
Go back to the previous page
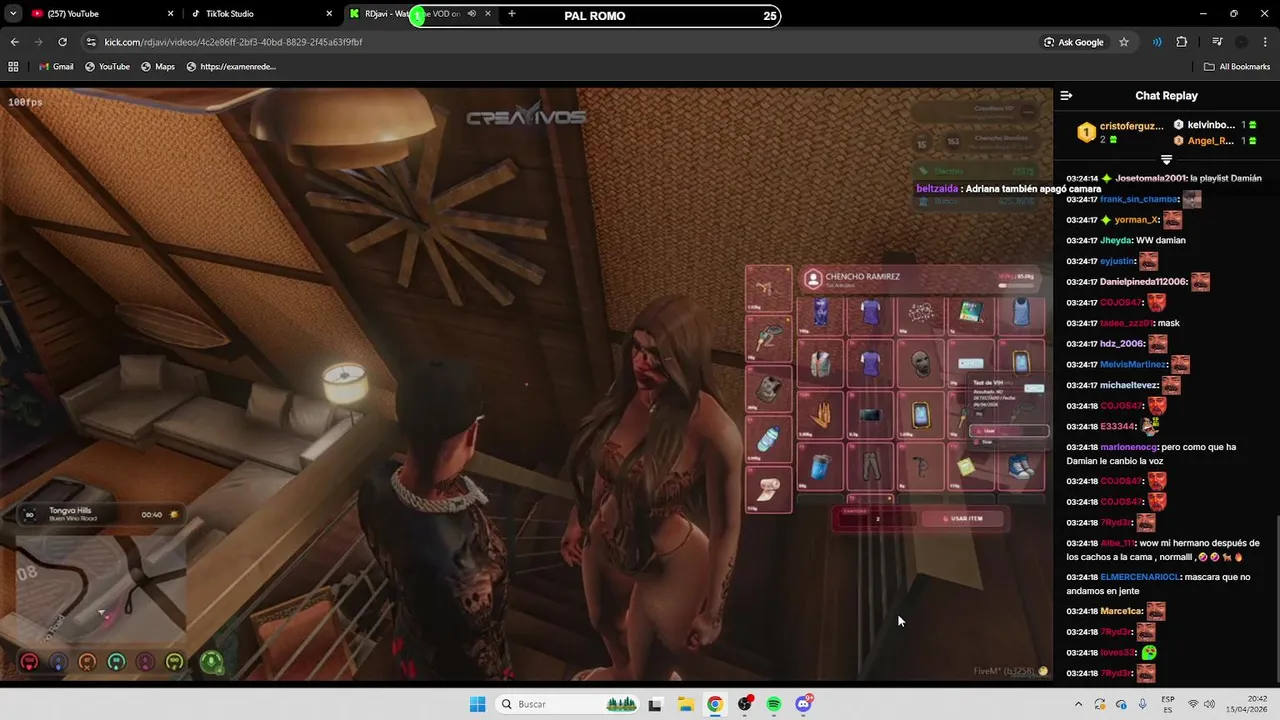click(14, 42)
